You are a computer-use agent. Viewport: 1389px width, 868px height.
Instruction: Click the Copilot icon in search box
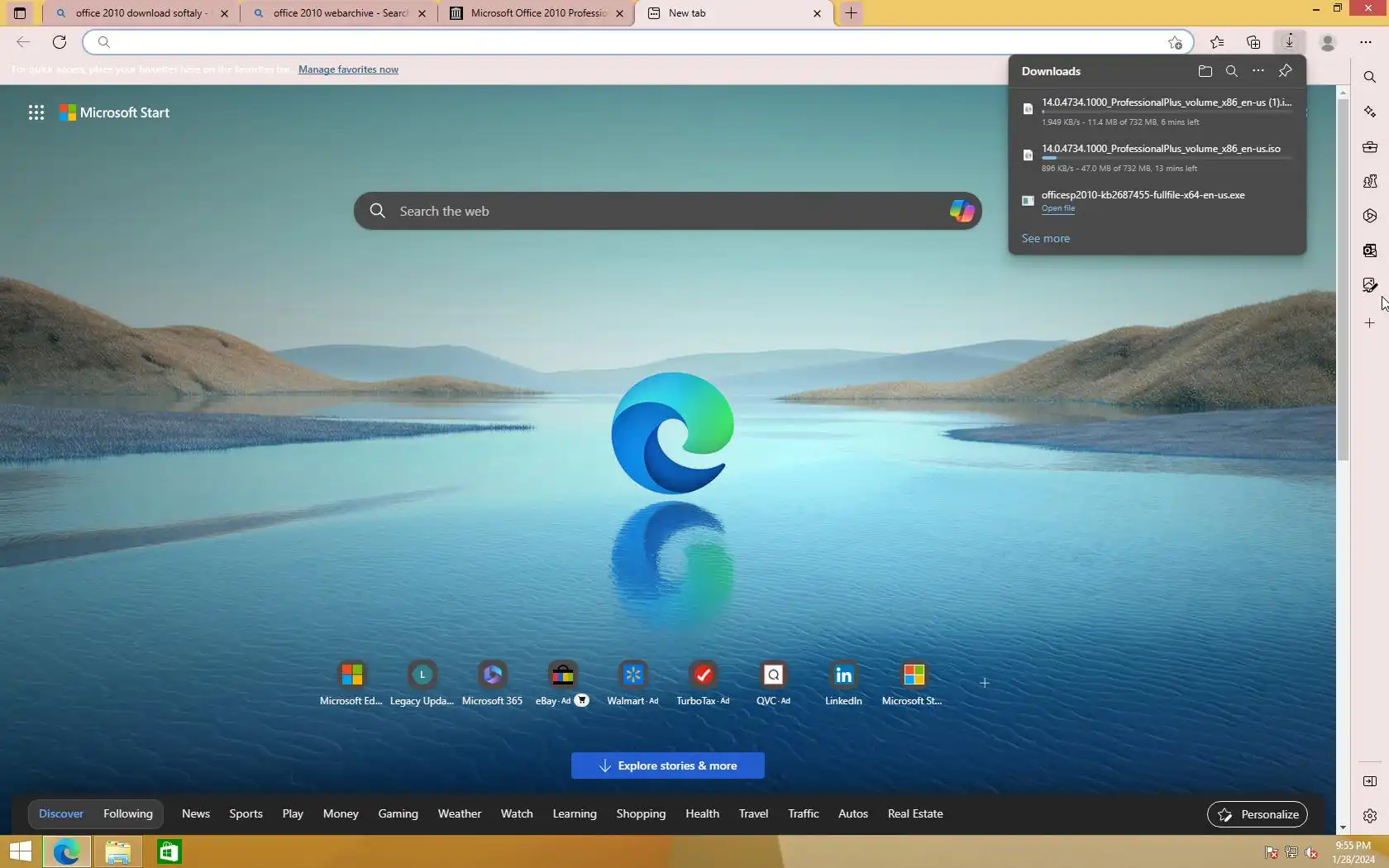[962, 211]
